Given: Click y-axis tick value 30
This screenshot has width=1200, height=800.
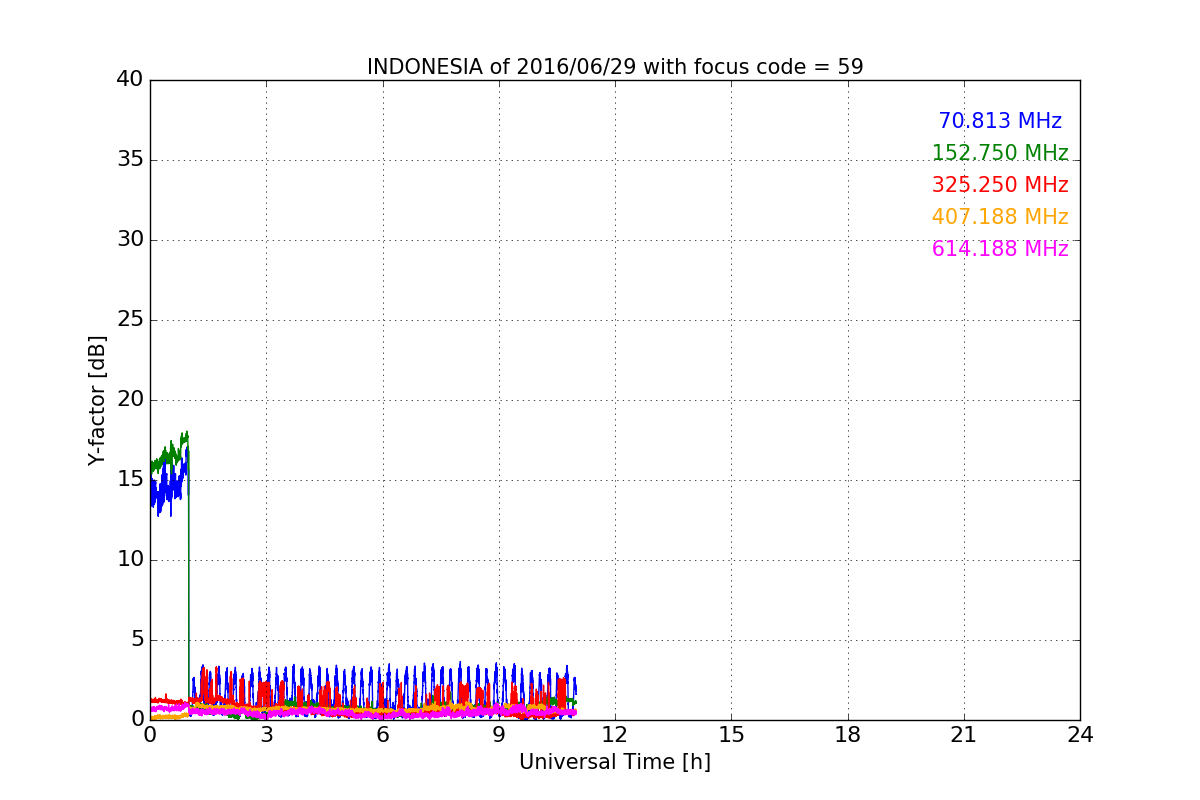Looking at the screenshot, I should click(x=130, y=240).
